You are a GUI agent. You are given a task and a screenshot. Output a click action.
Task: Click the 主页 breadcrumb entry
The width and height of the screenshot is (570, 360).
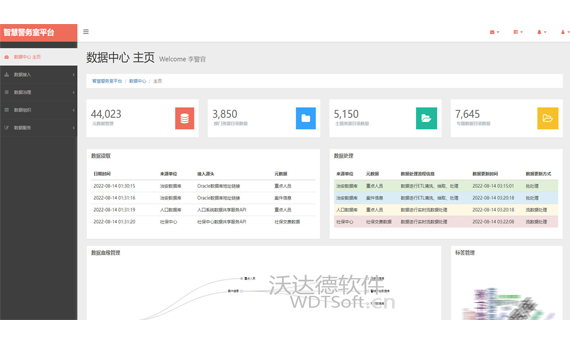point(157,81)
